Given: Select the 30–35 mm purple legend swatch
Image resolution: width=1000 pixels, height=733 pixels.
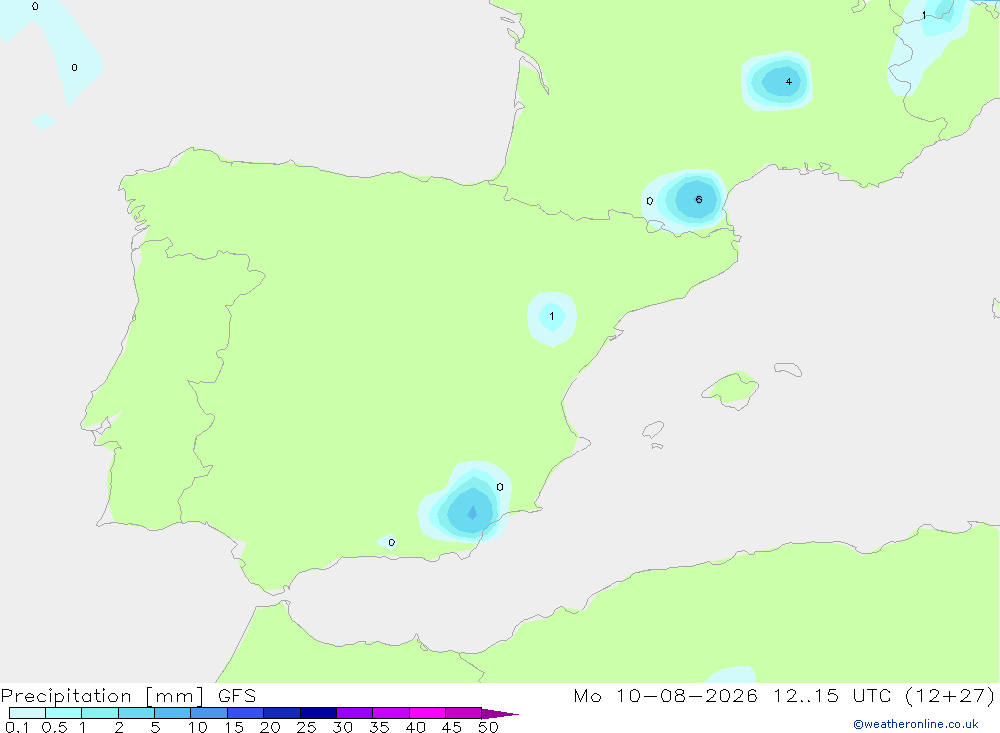Looking at the screenshot, I should 354,713.
